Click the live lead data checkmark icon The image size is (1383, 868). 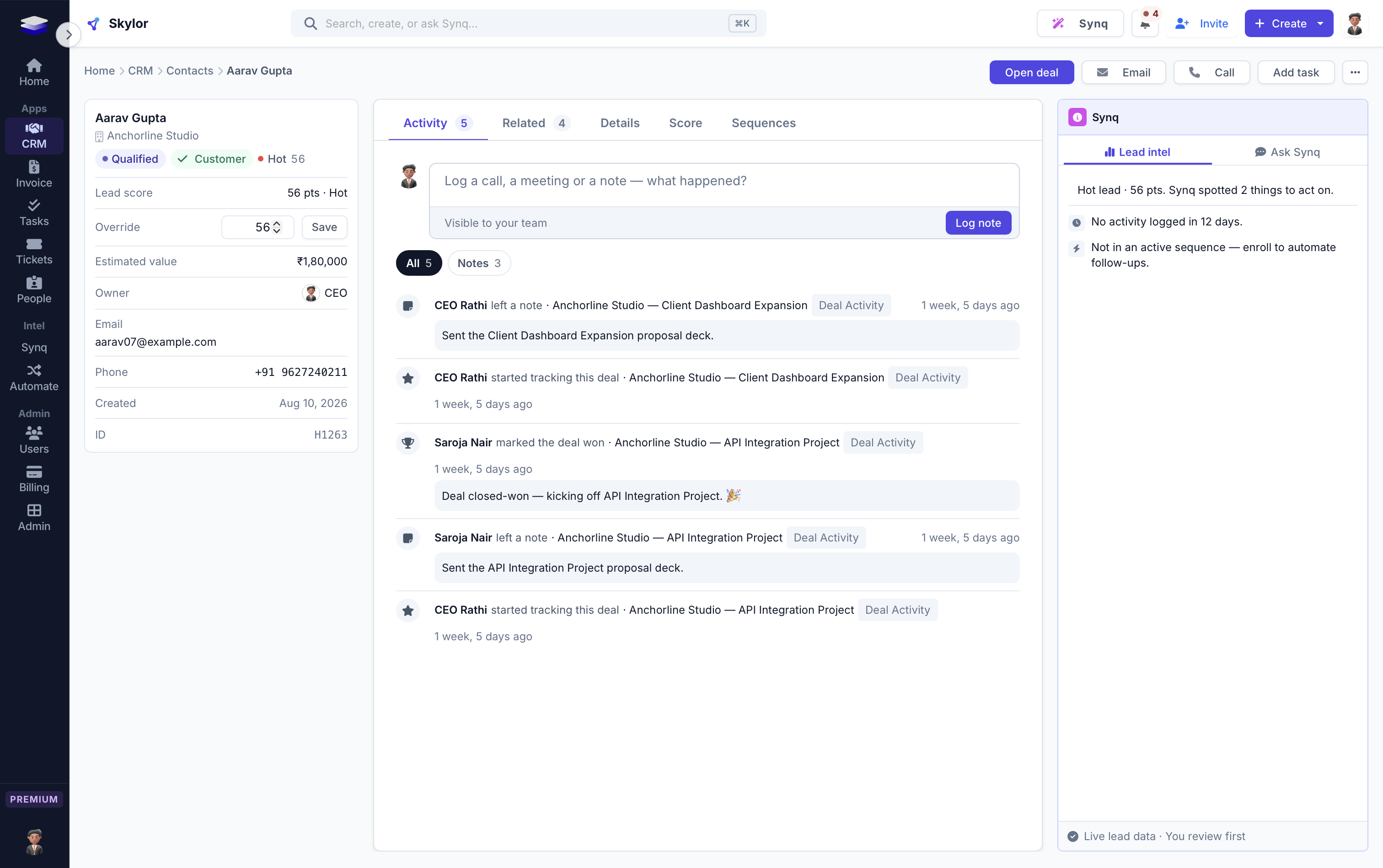click(1072, 836)
